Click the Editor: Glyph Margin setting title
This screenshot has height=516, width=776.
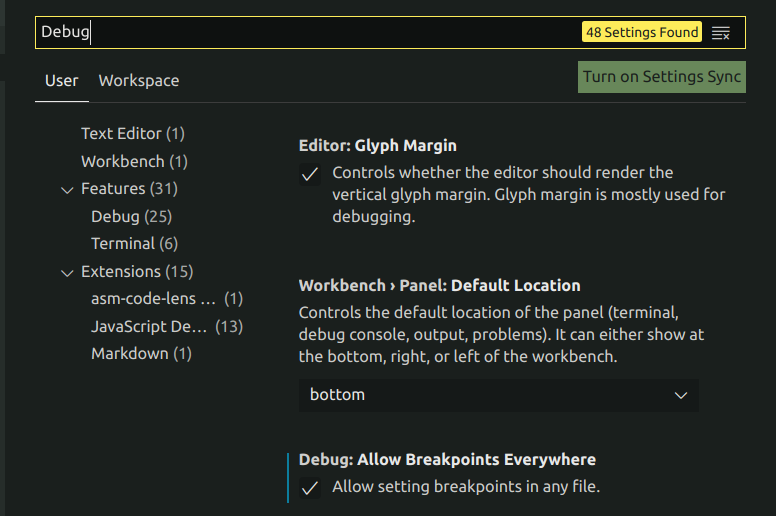pos(377,146)
